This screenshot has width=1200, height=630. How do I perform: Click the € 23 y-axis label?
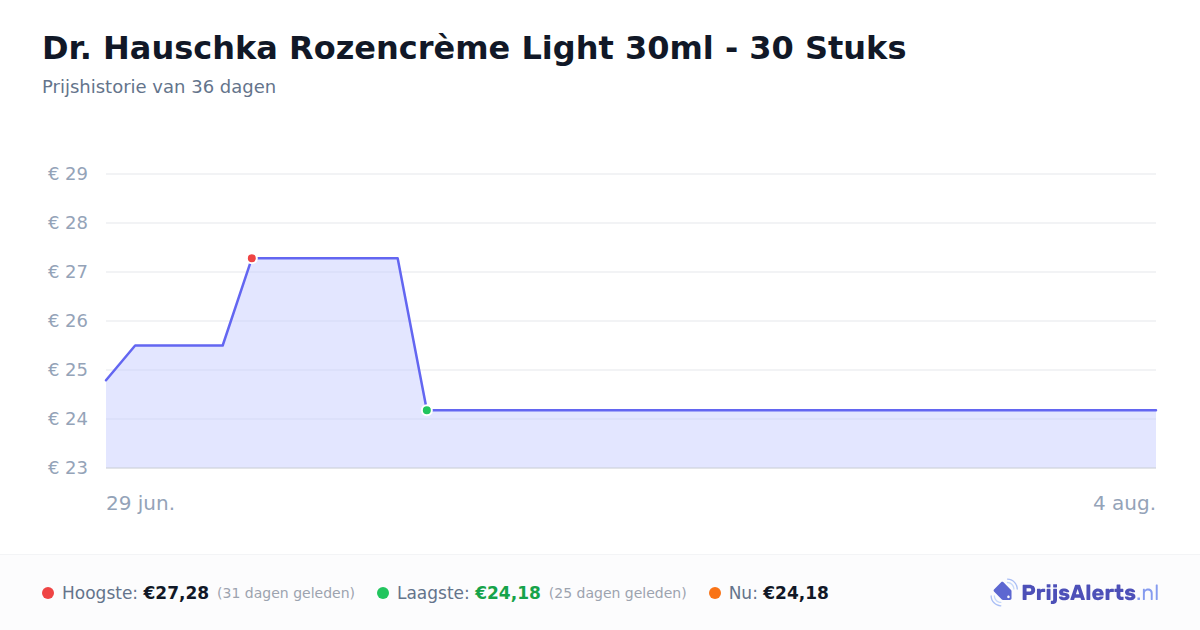click(x=68, y=468)
